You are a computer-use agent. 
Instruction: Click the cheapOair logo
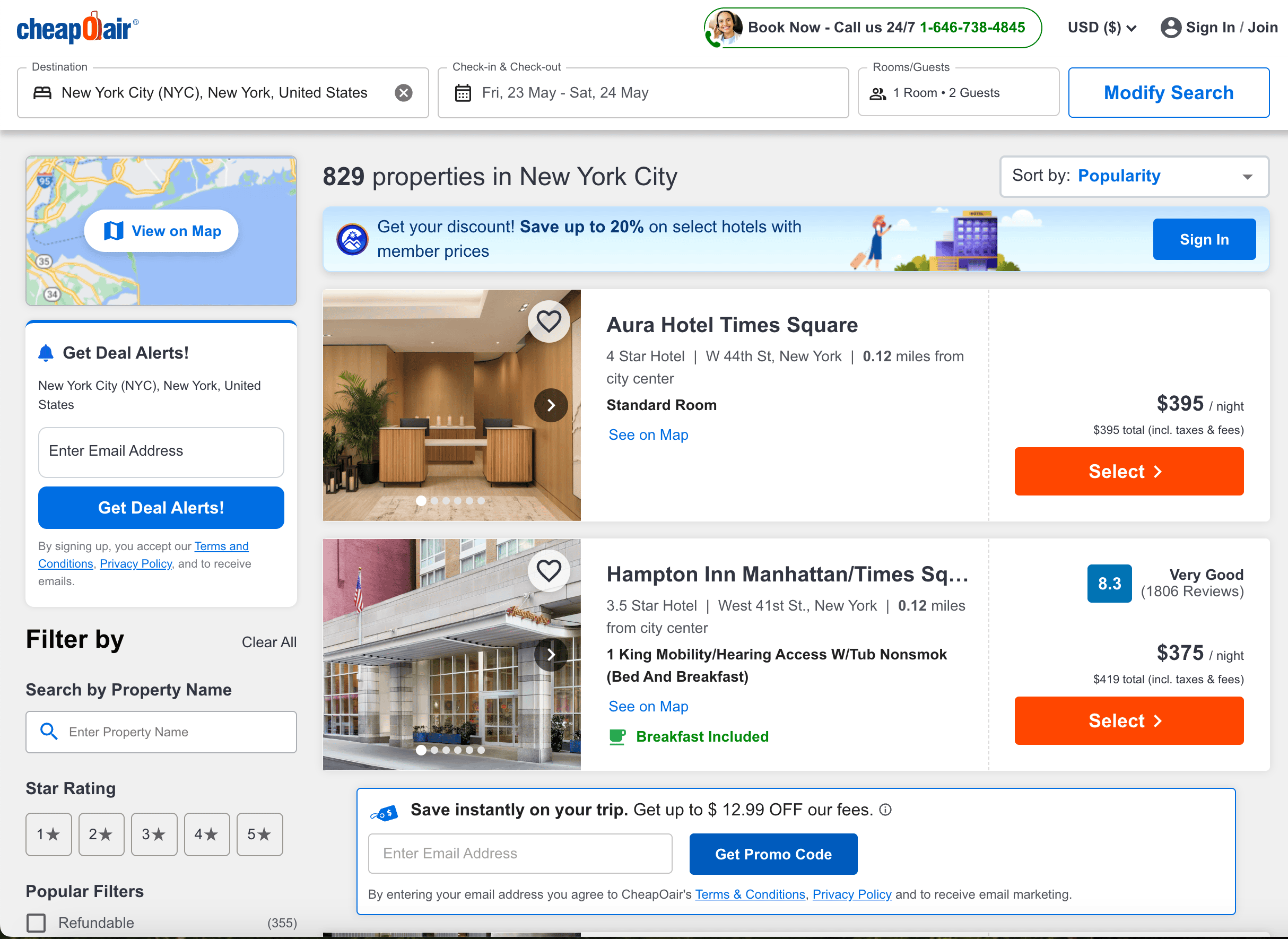pyautogui.click(x=77, y=27)
